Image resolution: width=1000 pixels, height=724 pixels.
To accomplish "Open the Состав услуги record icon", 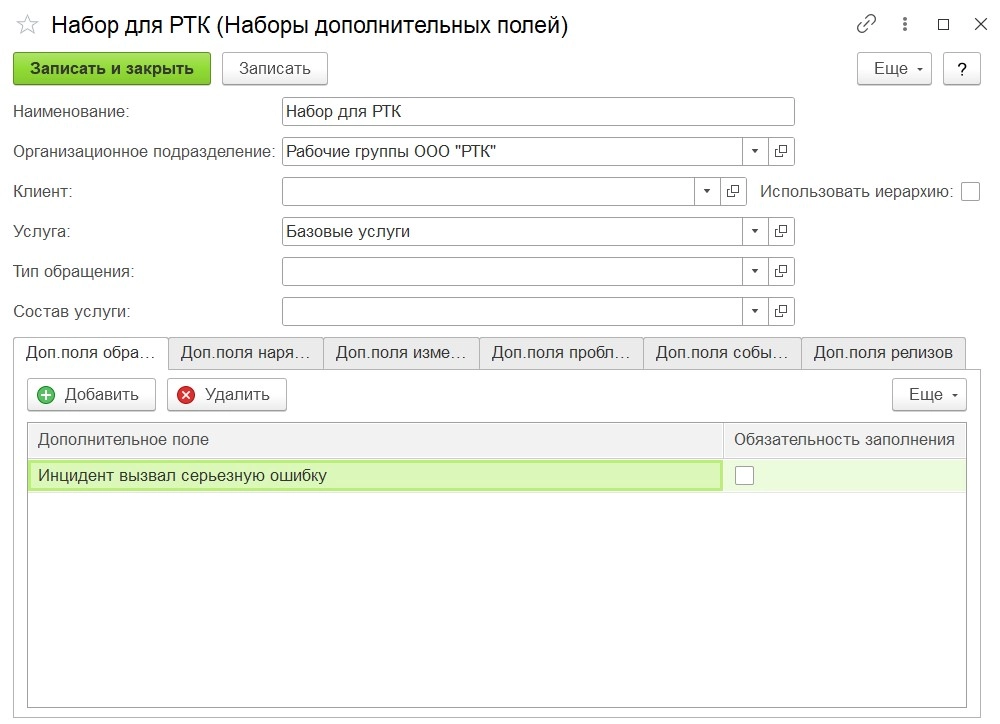I will pos(782,311).
